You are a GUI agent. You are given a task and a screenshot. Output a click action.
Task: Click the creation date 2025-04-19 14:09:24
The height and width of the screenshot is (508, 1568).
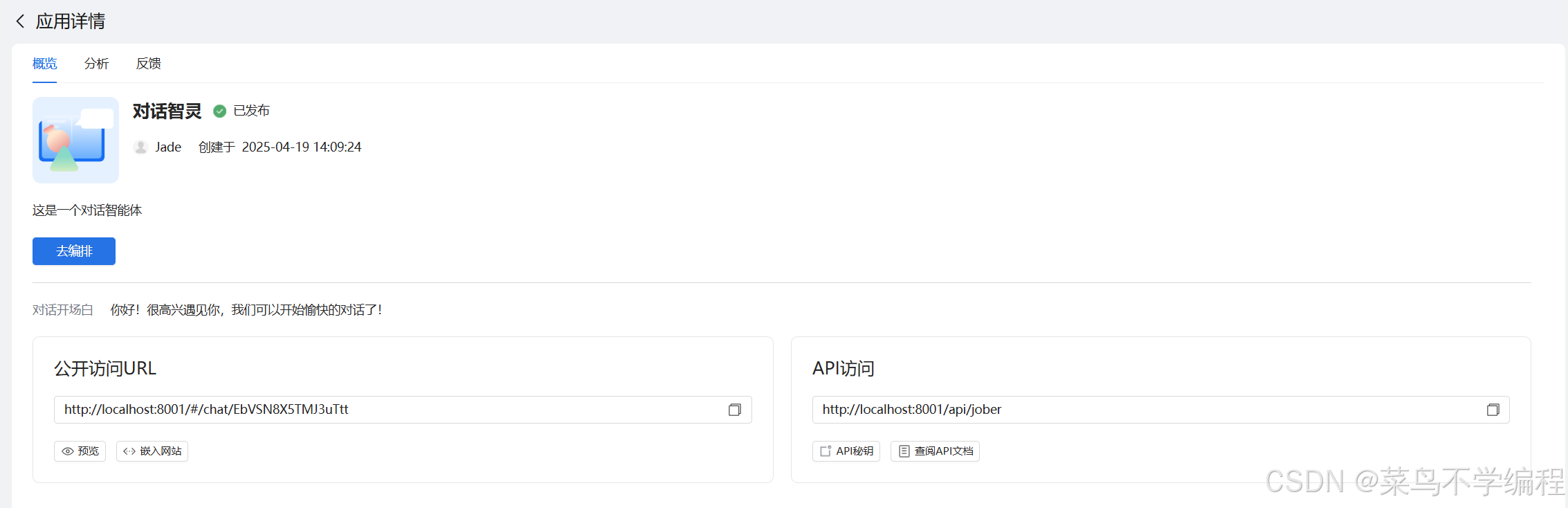coord(302,147)
